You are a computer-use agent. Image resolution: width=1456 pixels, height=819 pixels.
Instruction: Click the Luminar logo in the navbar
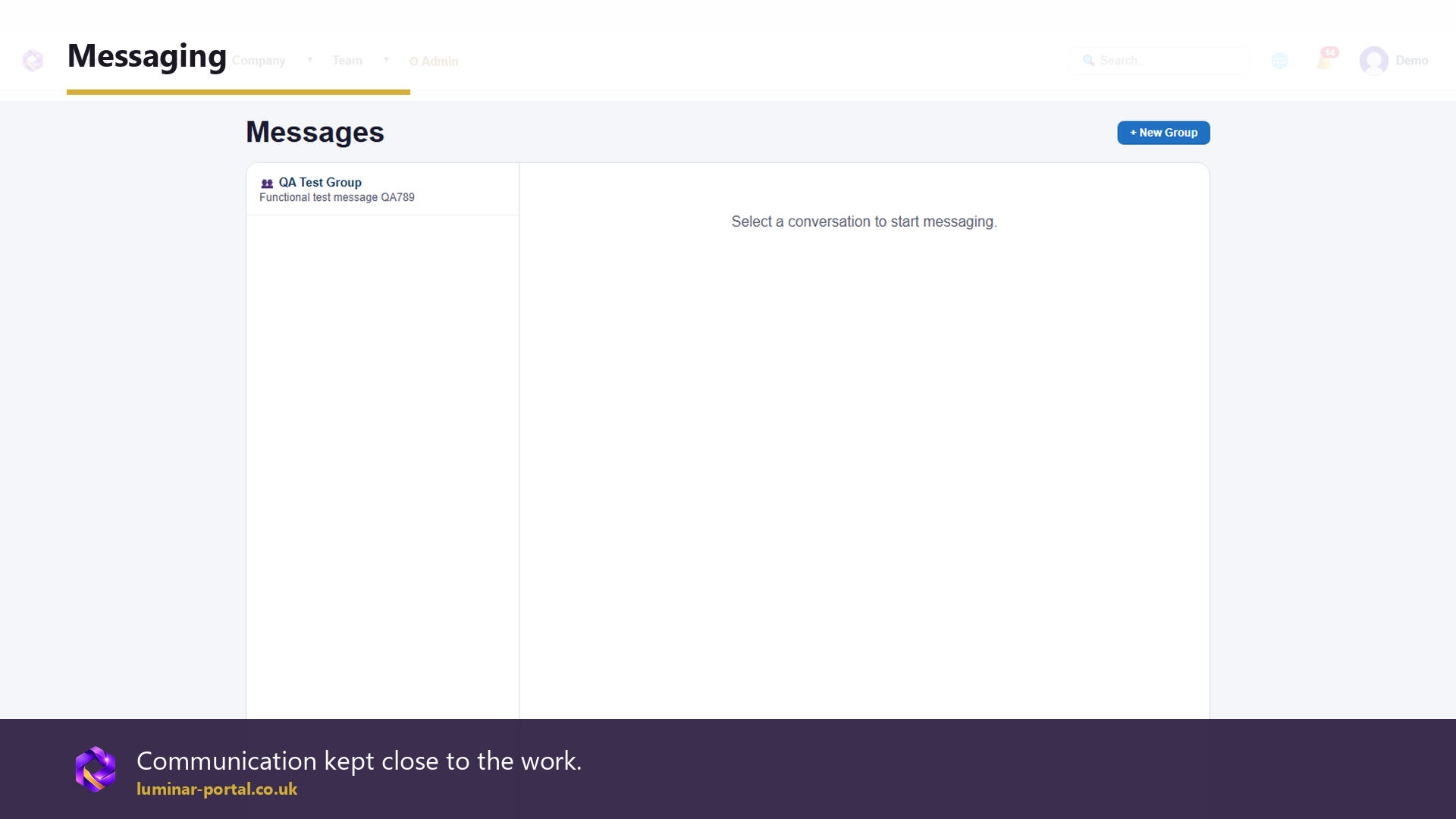coord(33,61)
